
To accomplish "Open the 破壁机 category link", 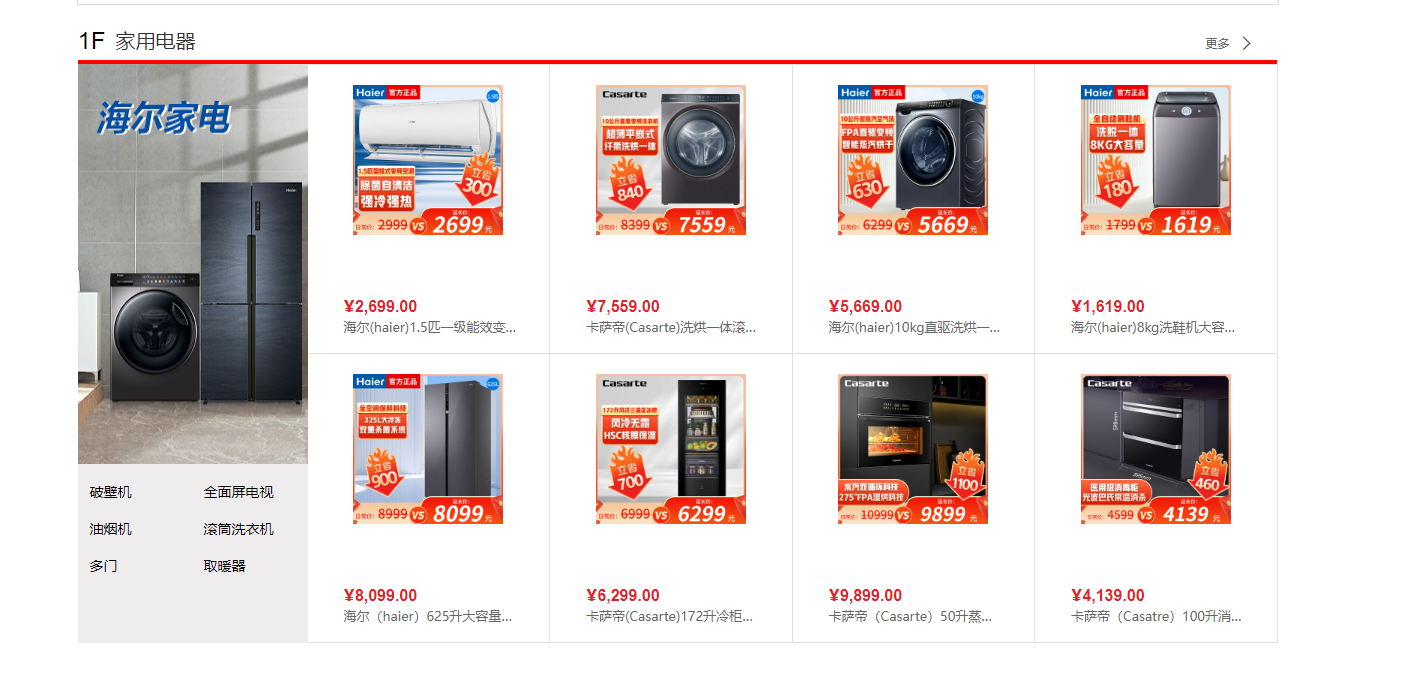I will coord(110,492).
